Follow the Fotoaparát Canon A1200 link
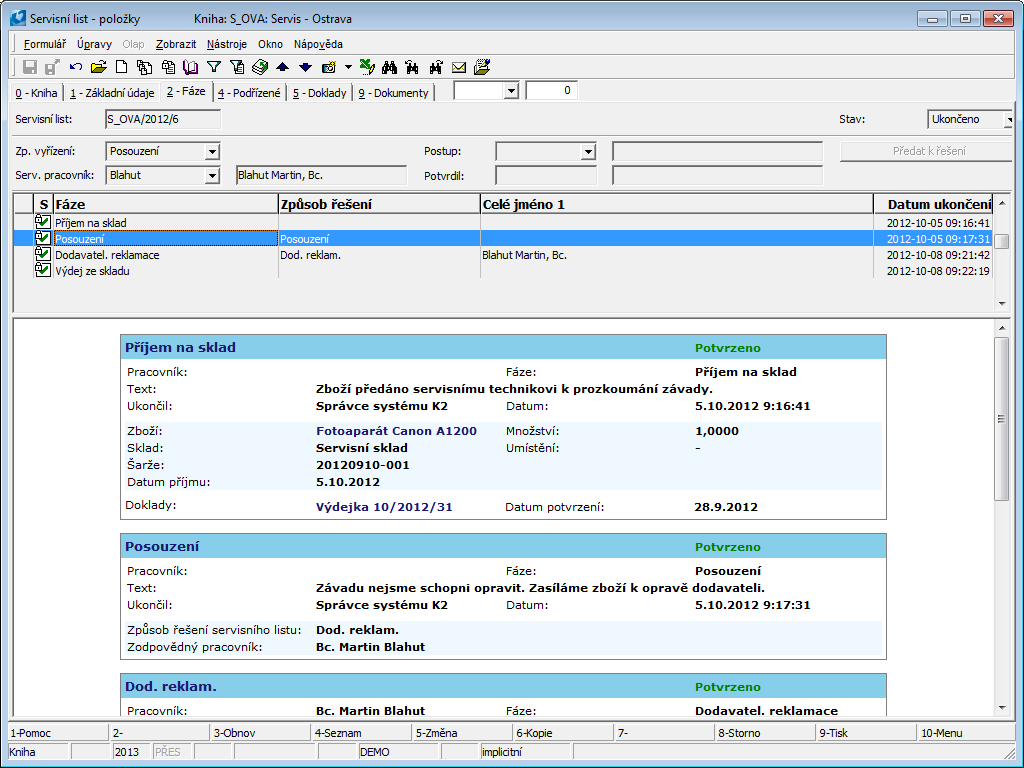Viewport: 1024px width, 768px height. point(396,431)
